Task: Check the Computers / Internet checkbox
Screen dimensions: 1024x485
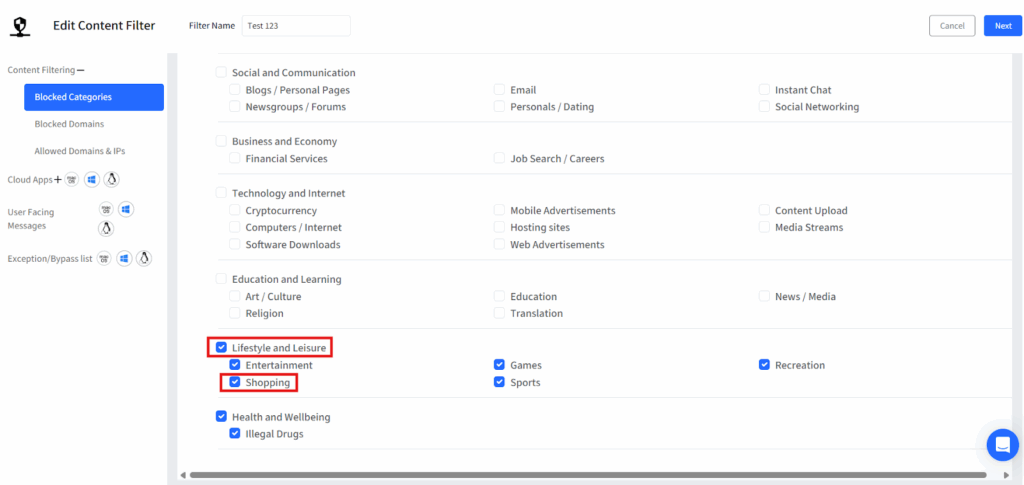Action: (x=234, y=227)
